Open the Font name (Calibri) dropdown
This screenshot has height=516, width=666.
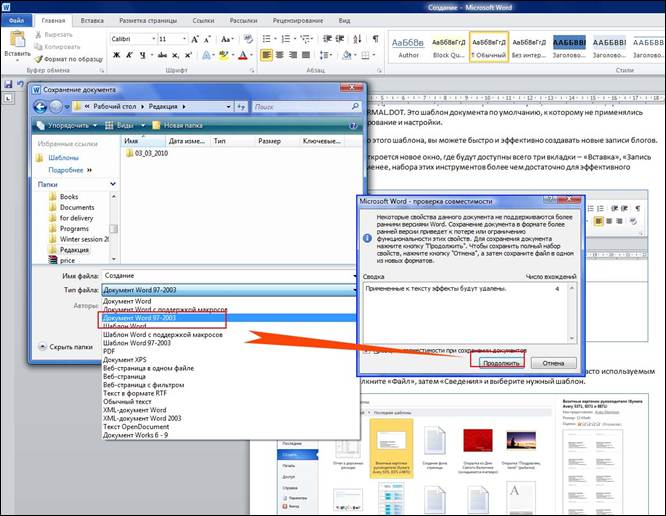[x=154, y=39]
